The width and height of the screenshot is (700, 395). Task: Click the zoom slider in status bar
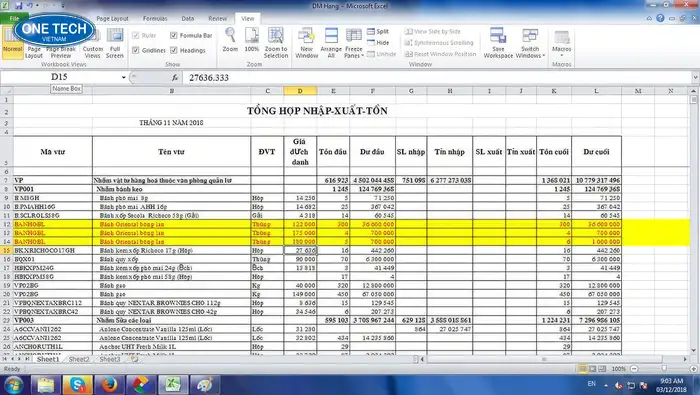[664, 369]
